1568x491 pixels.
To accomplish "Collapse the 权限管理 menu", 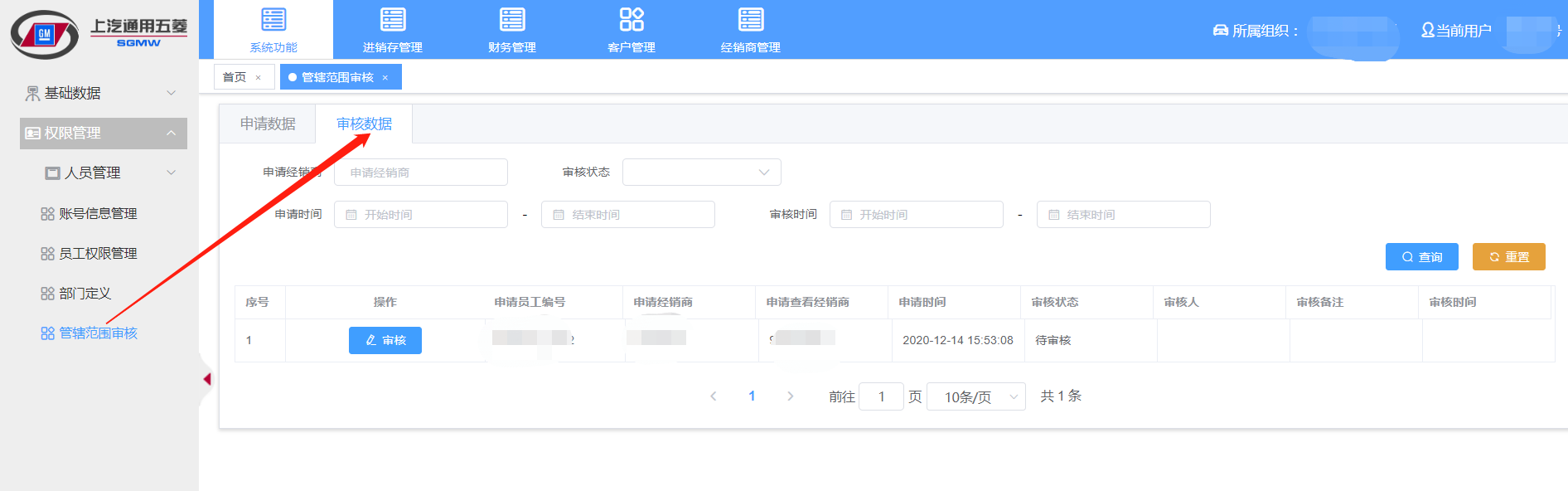I will (x=104, y=133).
